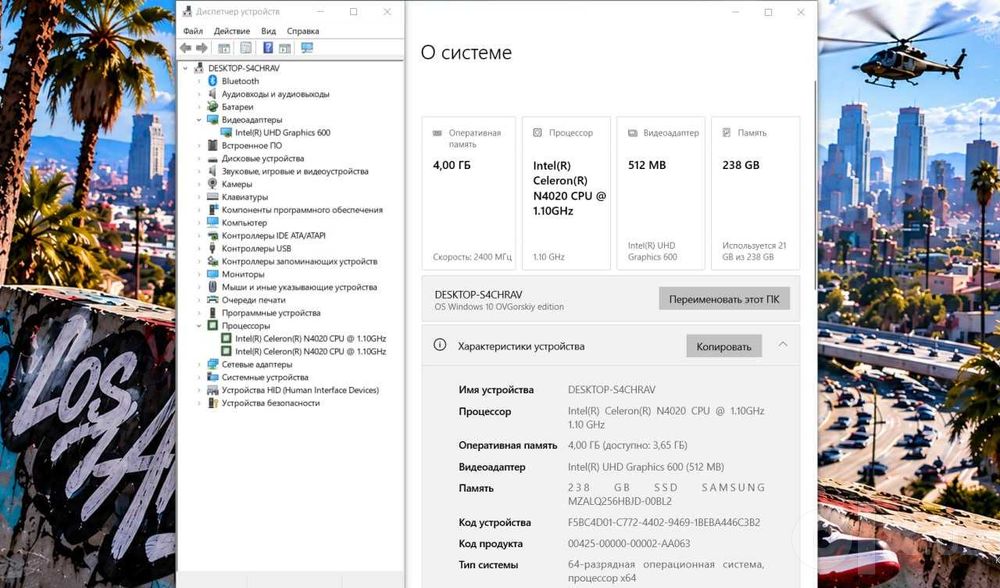Screen dimensions: 1000x588
Task: Select Компоненты программного обеспечения item
Action: click(302, 210)
